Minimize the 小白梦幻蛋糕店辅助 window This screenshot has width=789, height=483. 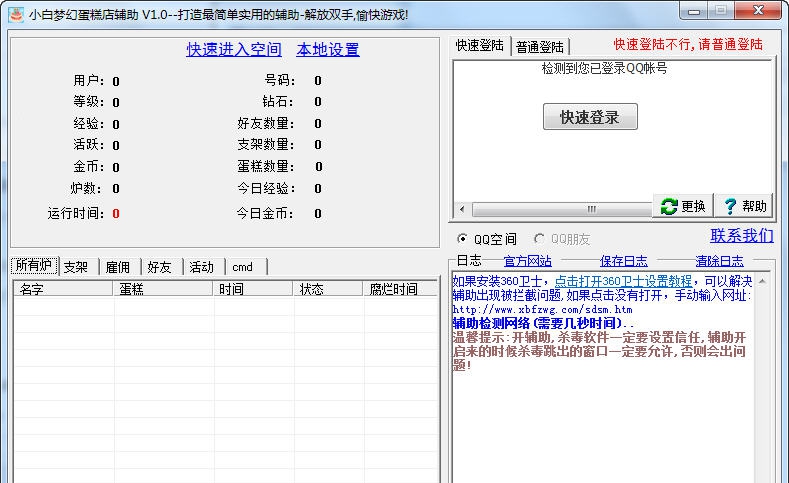pos(694,11)
